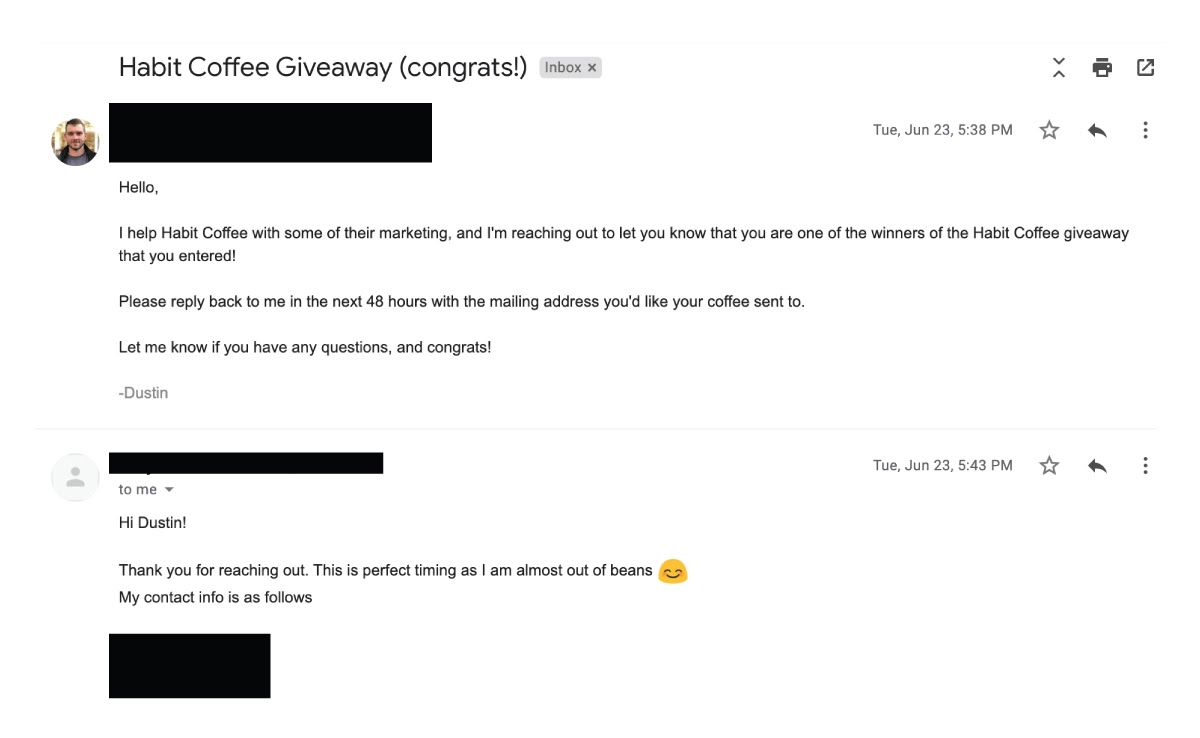This screenshot has width=1200, height=738.
Task: Open more options for the 5:38 PM message
Action: tap(1145, 130)
